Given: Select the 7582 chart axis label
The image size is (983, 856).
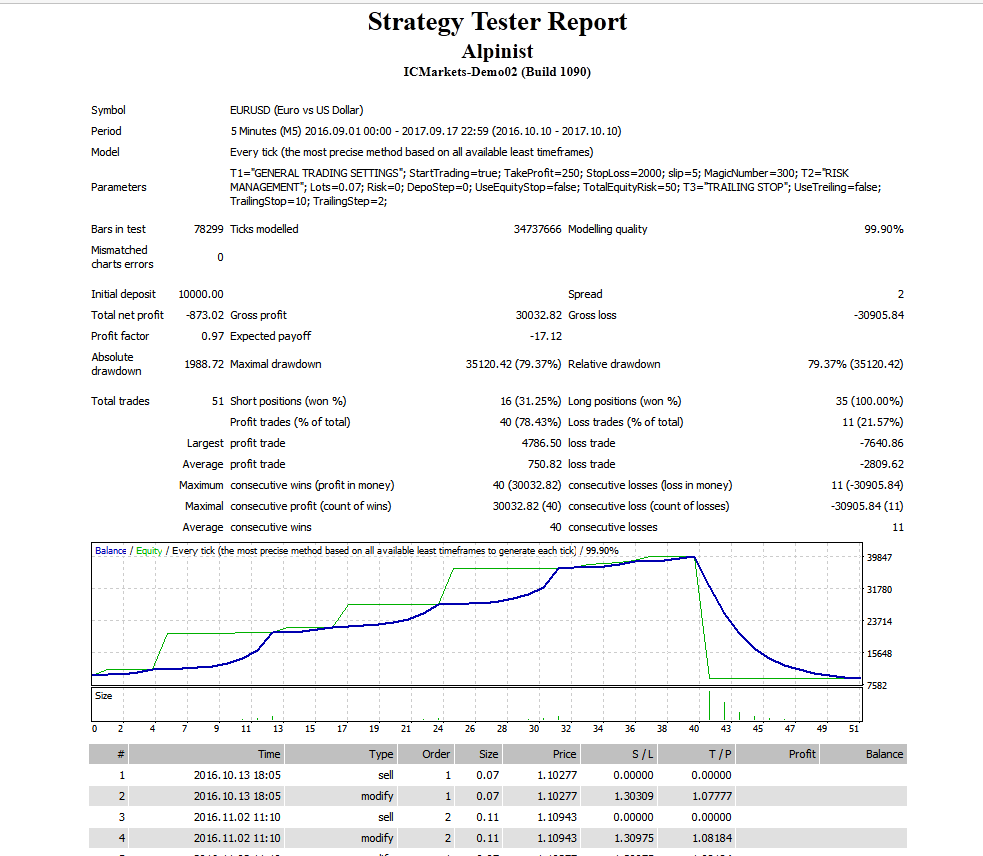Looking at the screenshot, I should 876,685.
